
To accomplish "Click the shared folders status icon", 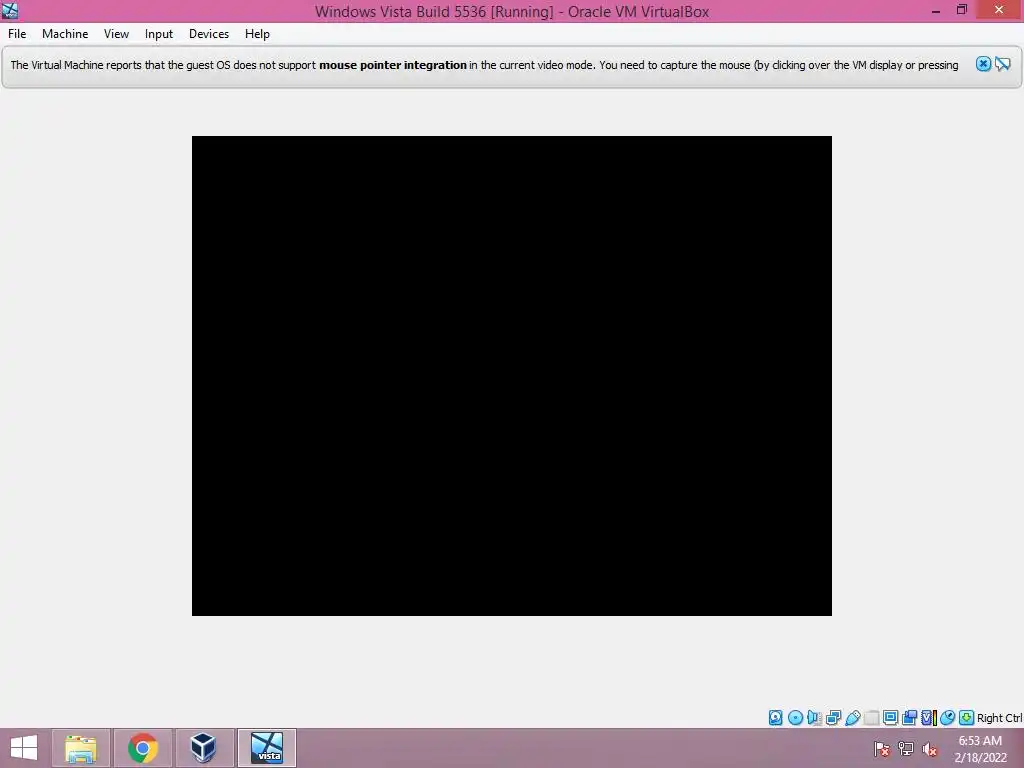I will (872, 718).
